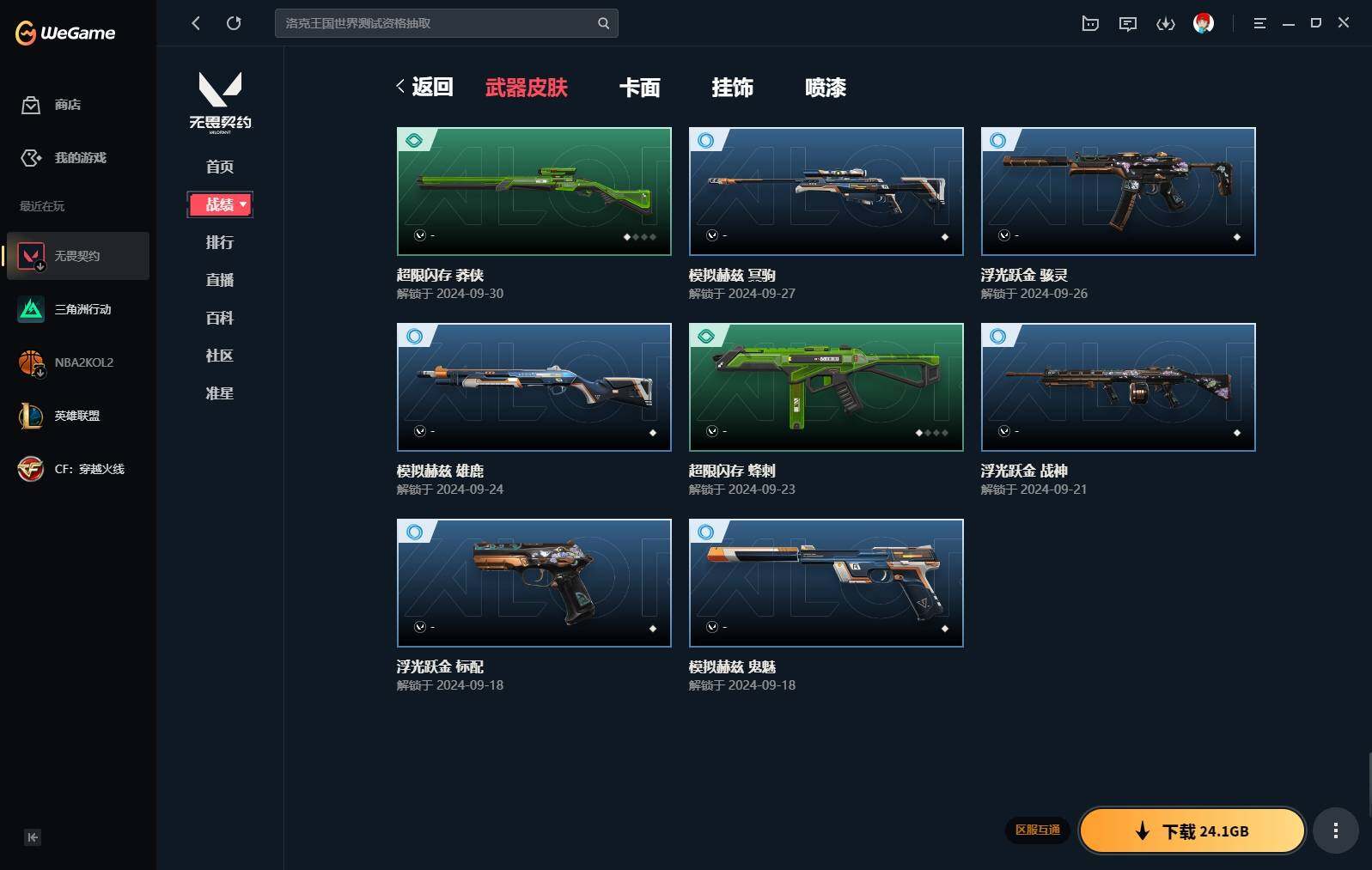
Task: Click the tier badge on 模拟赫兹 鬼魅
Action: coord(706,532)
